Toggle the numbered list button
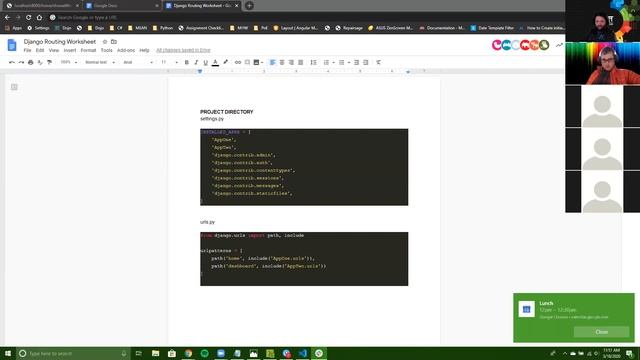 pos(326,62)
